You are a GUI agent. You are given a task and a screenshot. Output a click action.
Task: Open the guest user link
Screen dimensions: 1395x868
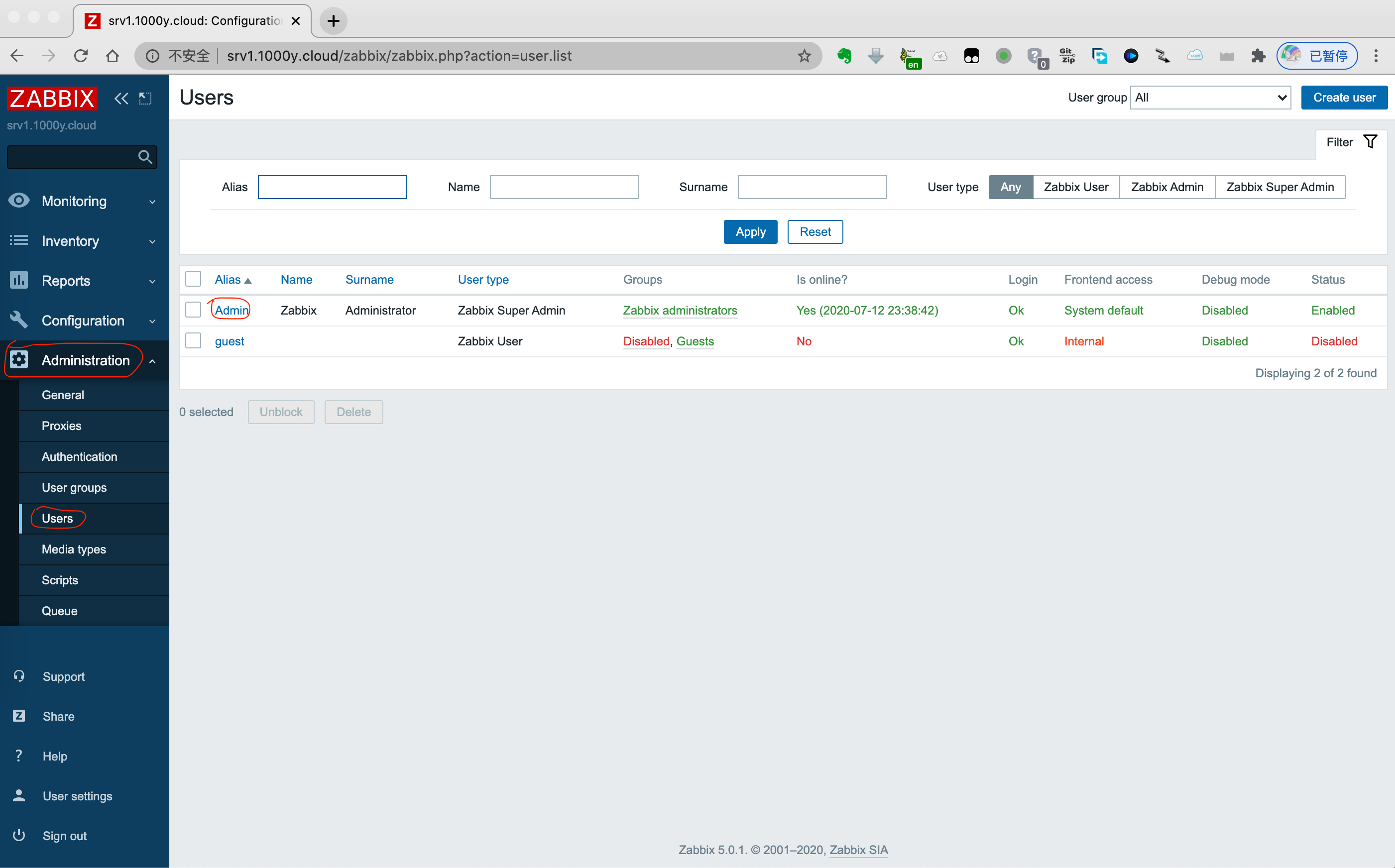pos(229,341)
